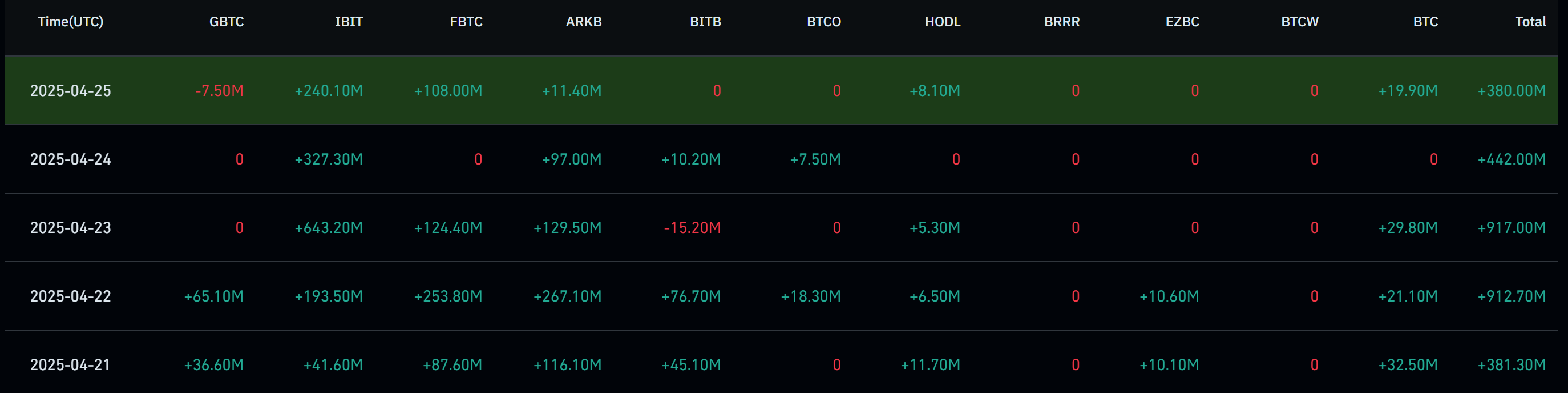This screenshot has width=1568, height=393.
Task: Click the 2025-04-24 date cell
Action: pyautogui.click(x=71, y=159)
